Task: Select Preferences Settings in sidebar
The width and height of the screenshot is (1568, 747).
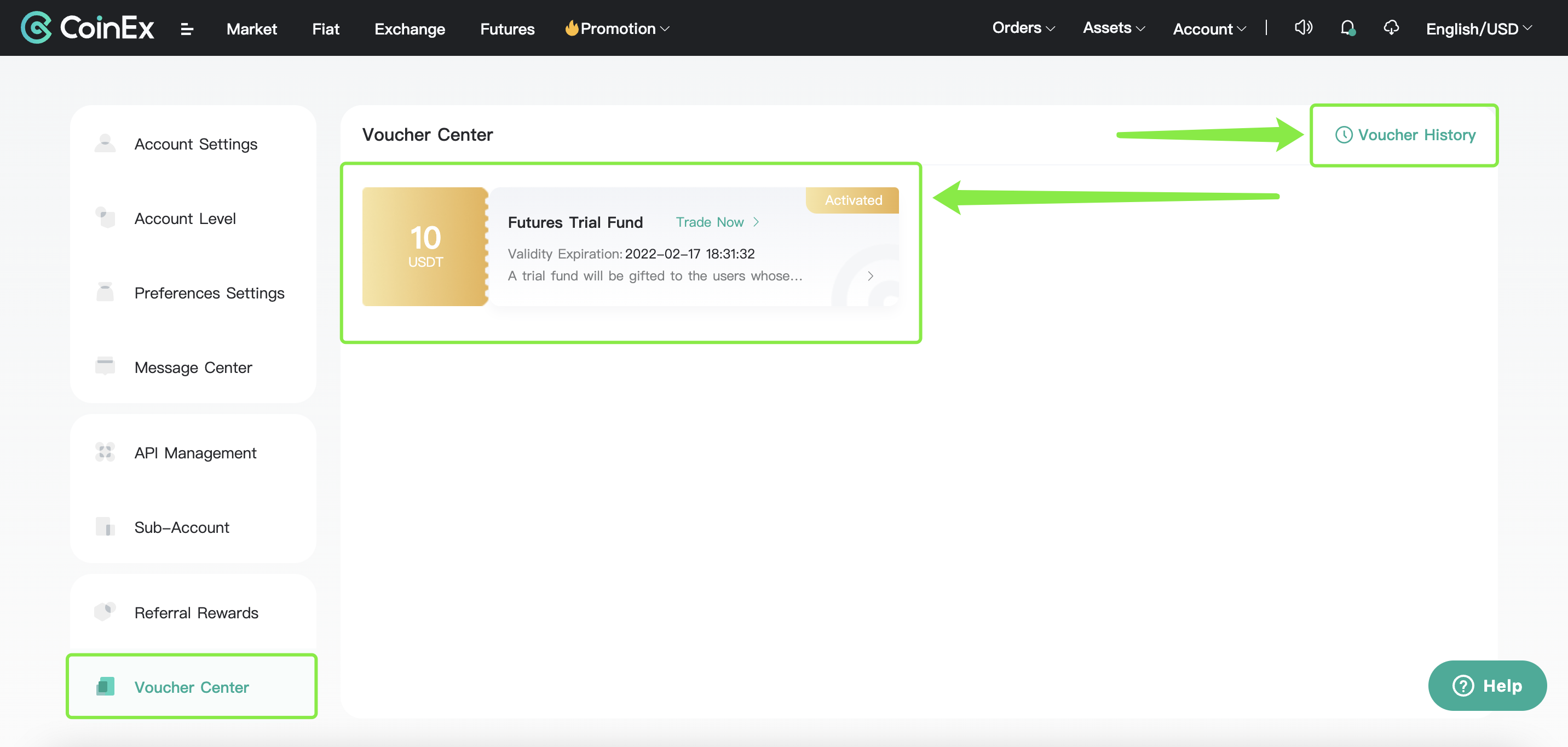Action: pos(193,292)
